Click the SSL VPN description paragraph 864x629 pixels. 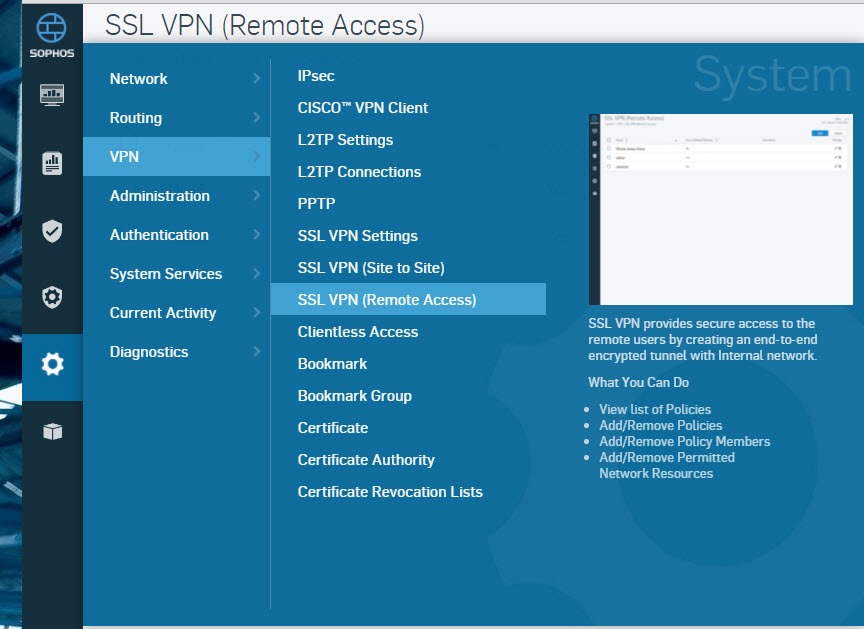point(703,339)
